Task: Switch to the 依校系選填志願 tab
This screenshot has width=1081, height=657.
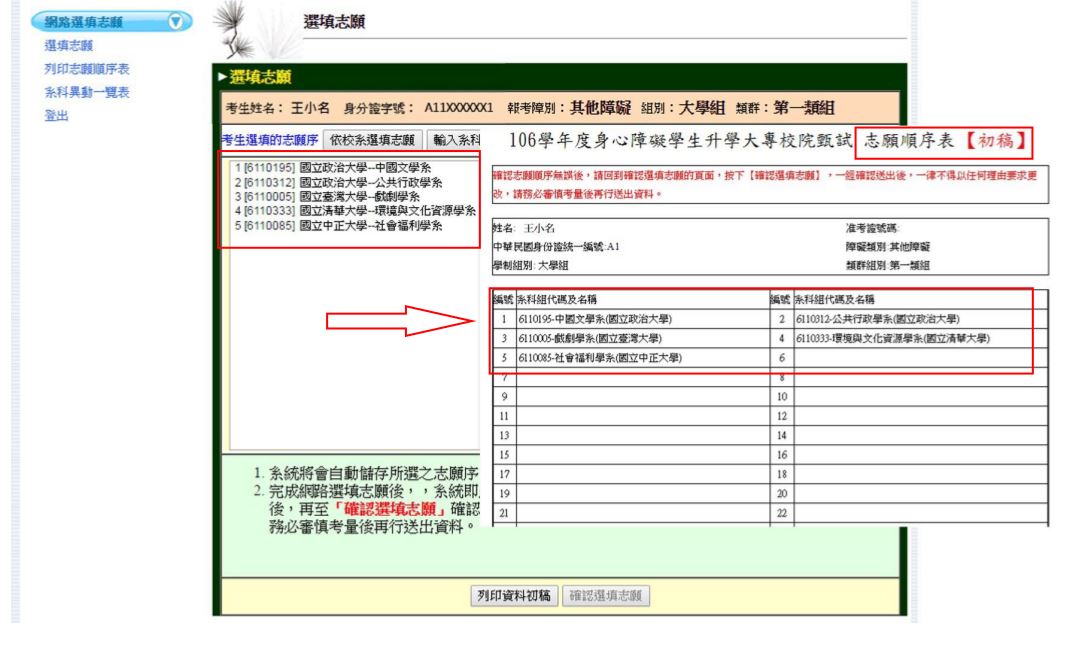Action: [x=372, y=140]
